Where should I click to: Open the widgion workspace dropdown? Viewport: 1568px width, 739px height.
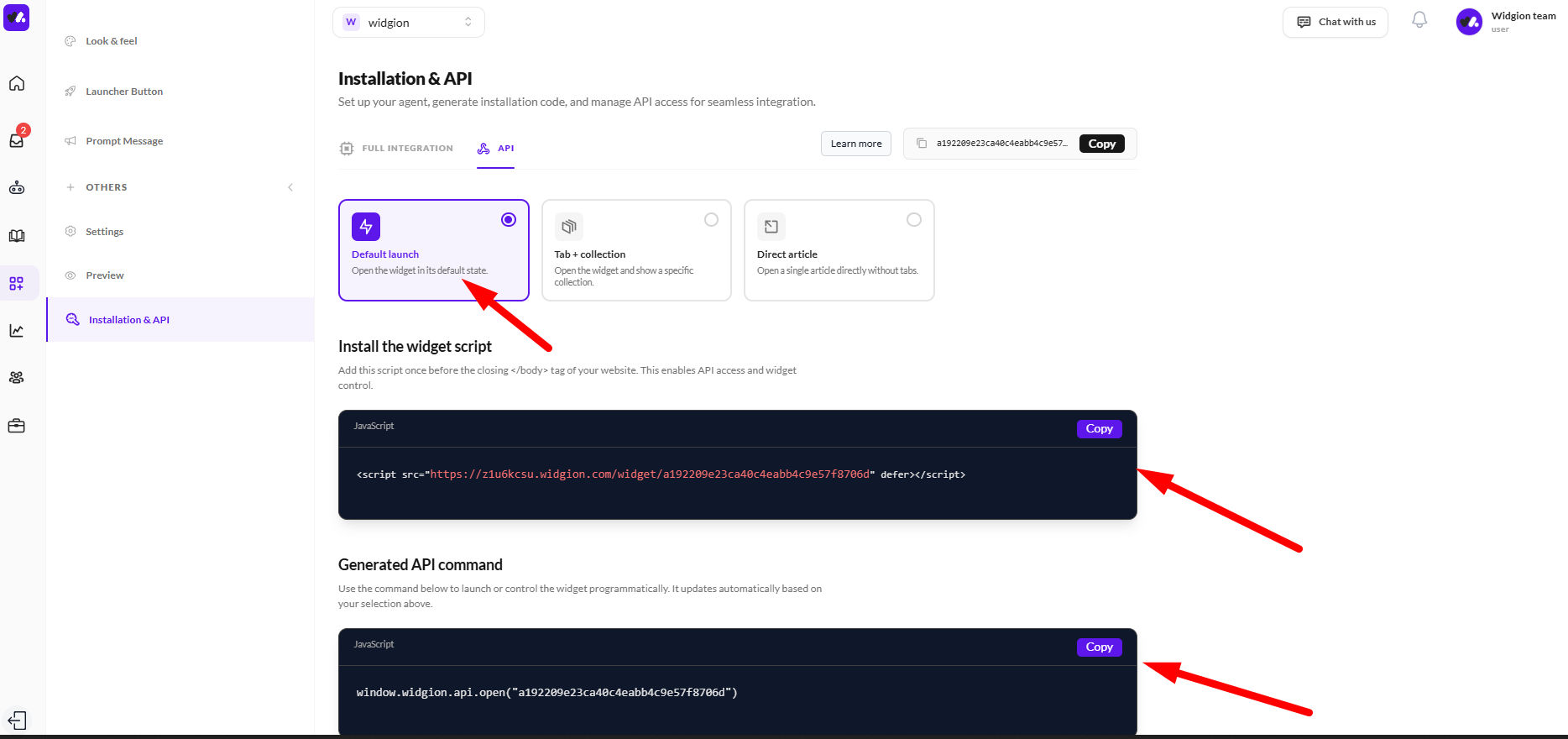409,23
